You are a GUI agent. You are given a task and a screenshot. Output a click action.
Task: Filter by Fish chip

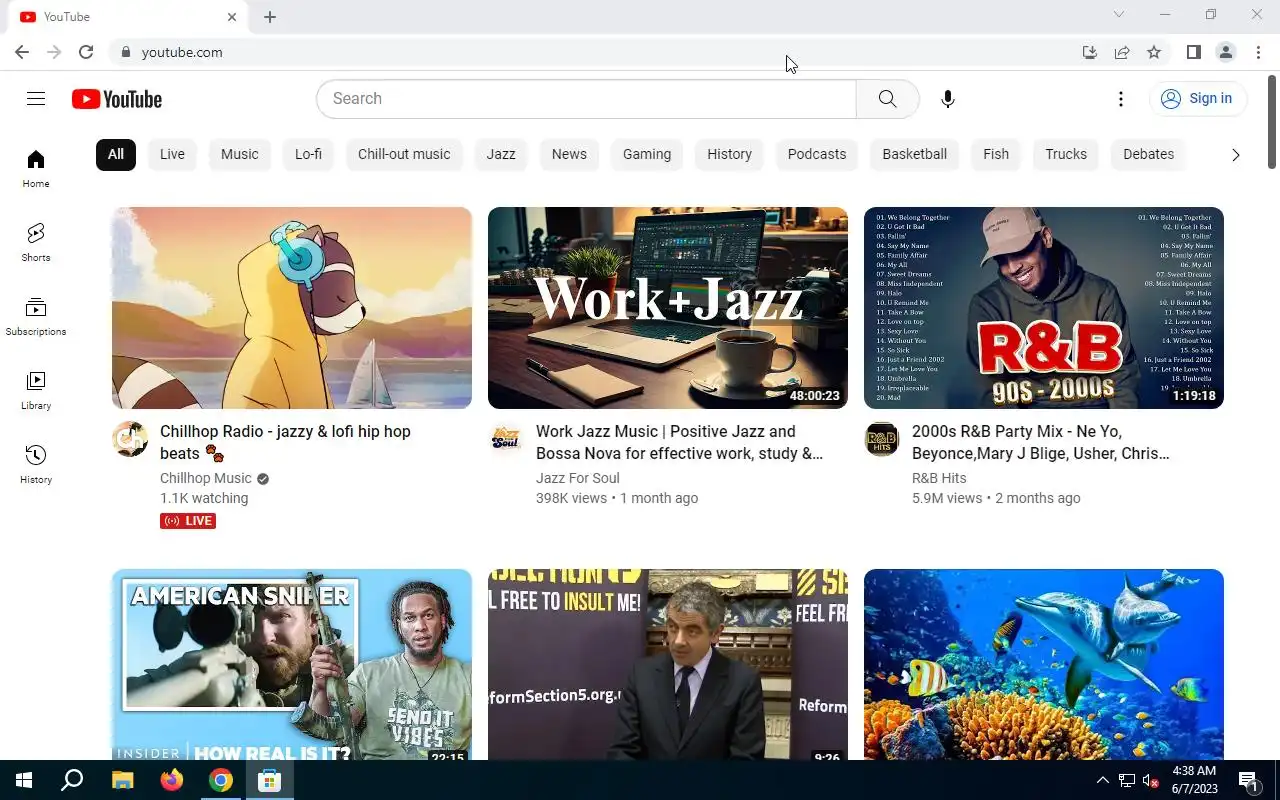[x=996, y=154]
